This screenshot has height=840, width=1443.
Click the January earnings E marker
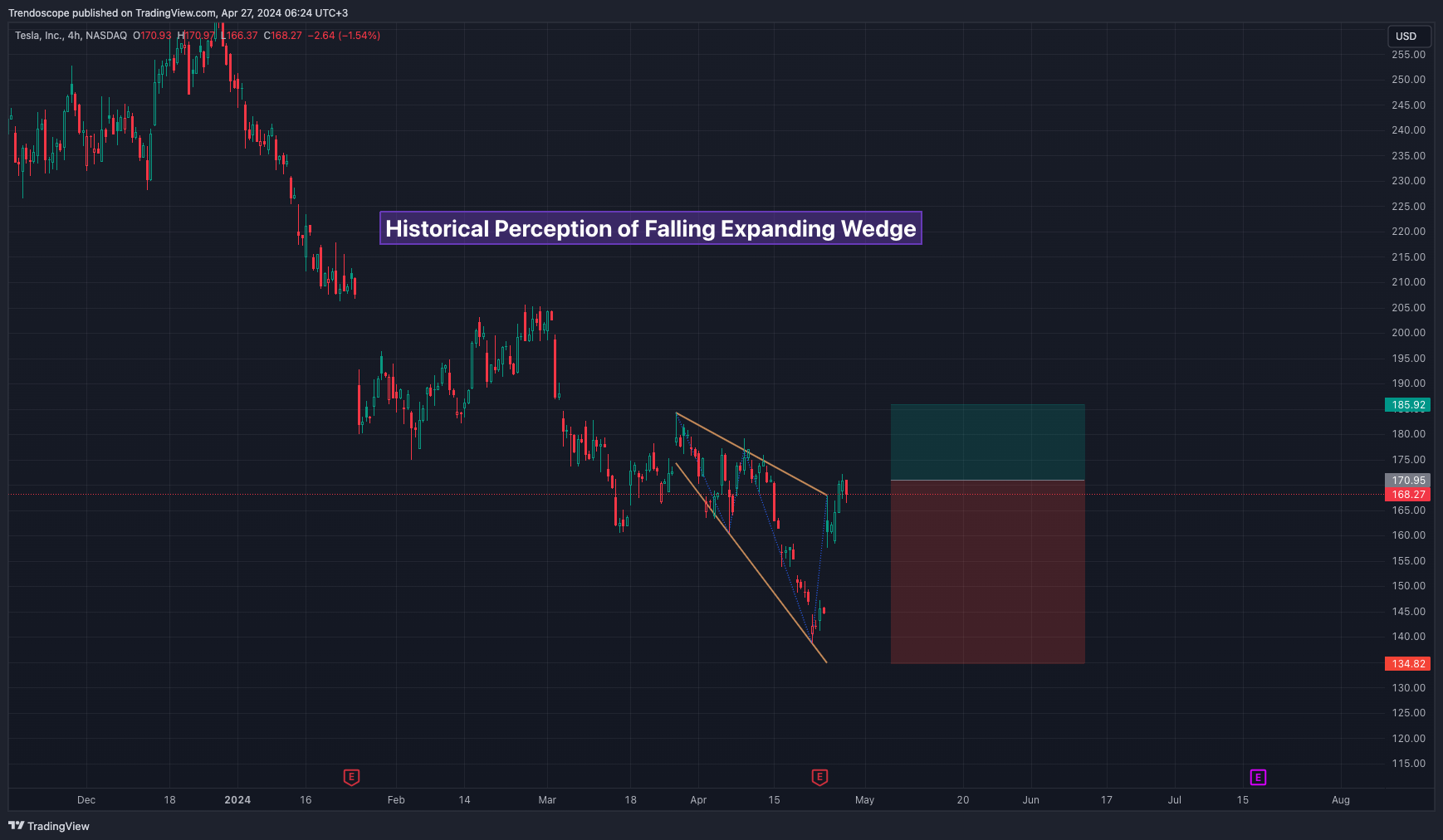351,777
